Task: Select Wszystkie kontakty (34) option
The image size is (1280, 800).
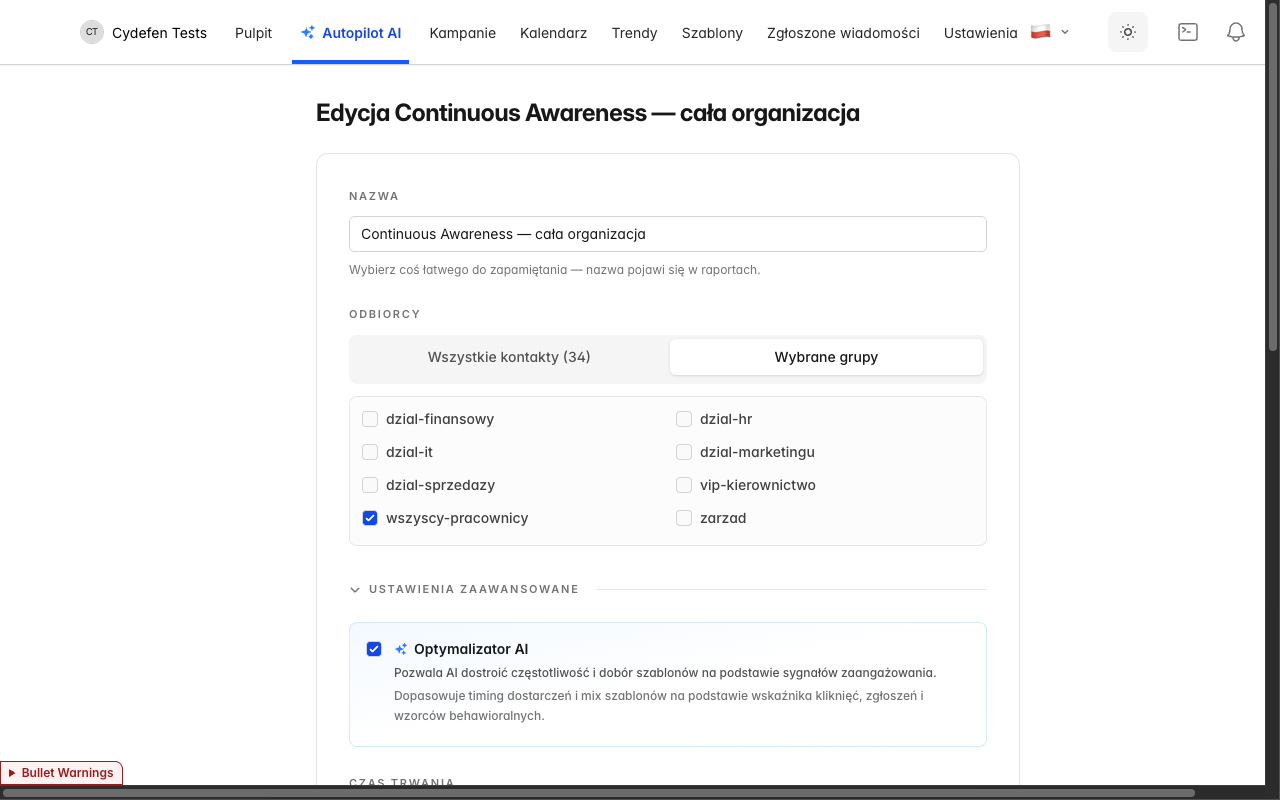Action: tap(509, 357)
